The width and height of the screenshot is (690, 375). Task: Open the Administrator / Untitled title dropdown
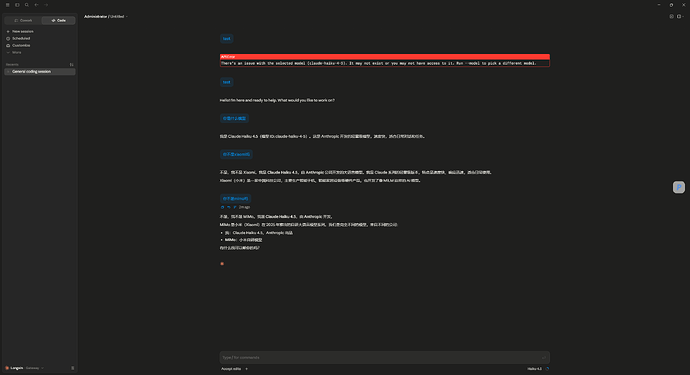point(106,17)
